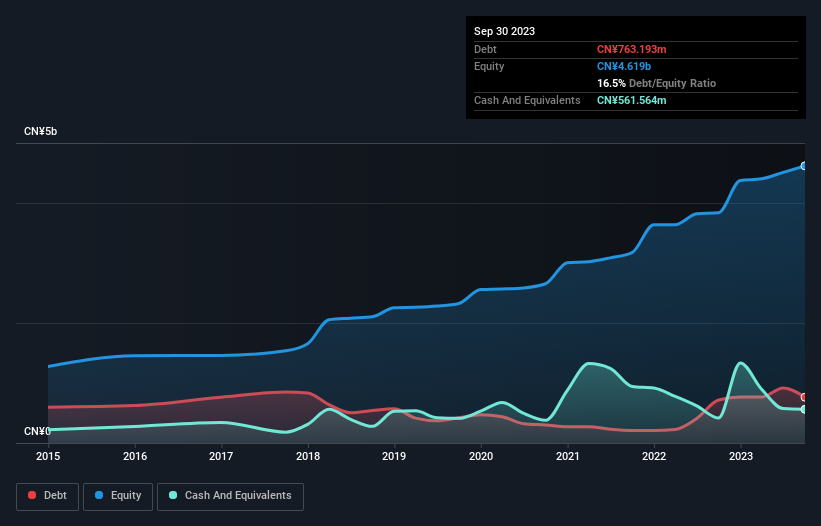Click the CN¥561.564m cash value
Image resolution: width=821 pixels, height=526 pixels.
(x=631, y=100)
